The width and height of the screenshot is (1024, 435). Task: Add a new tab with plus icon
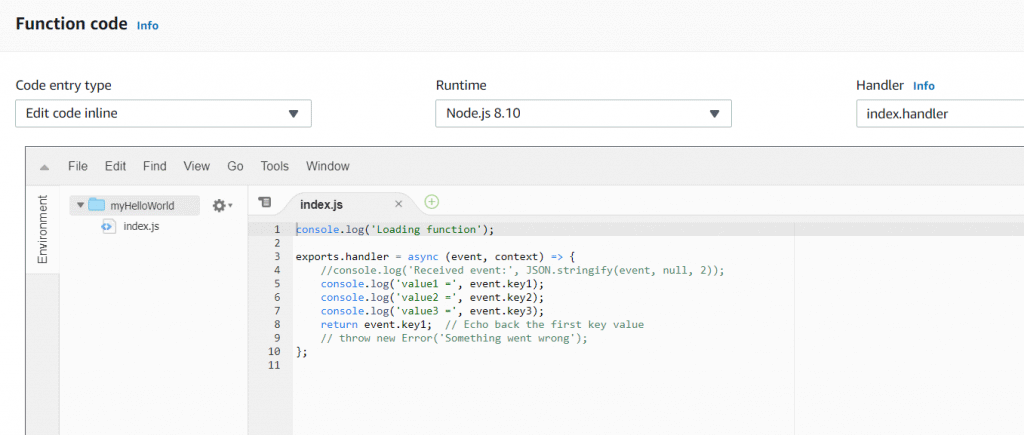click(431, 202)
